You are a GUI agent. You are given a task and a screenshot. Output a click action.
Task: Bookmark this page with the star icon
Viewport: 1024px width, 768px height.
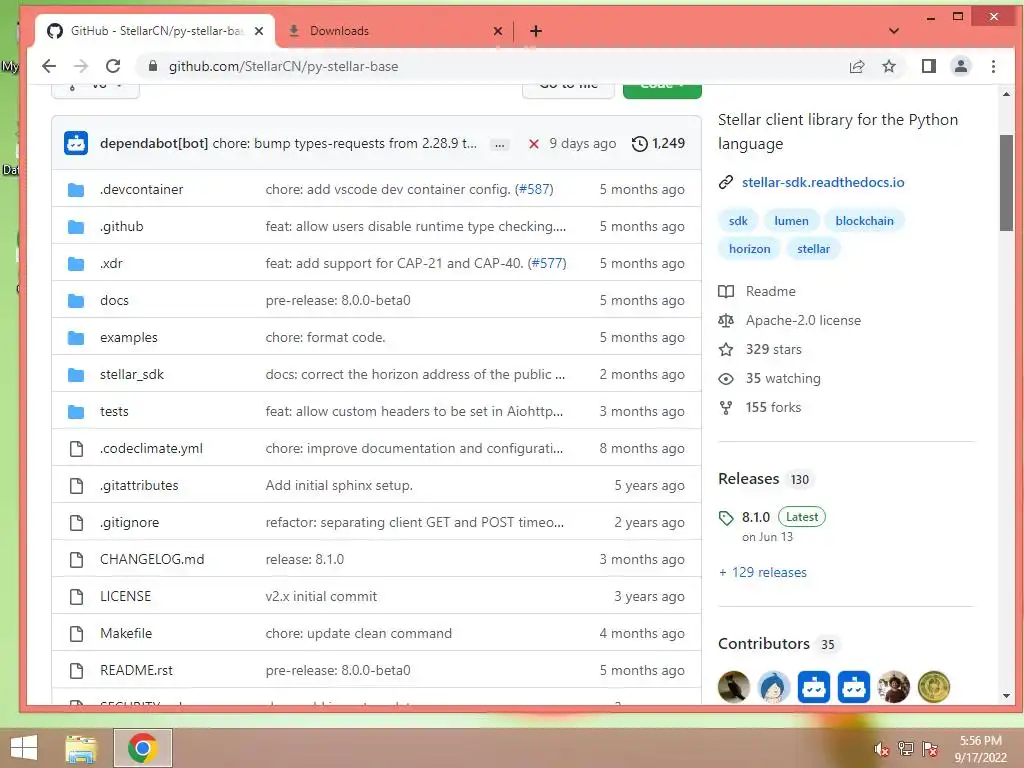click(889, 66)
